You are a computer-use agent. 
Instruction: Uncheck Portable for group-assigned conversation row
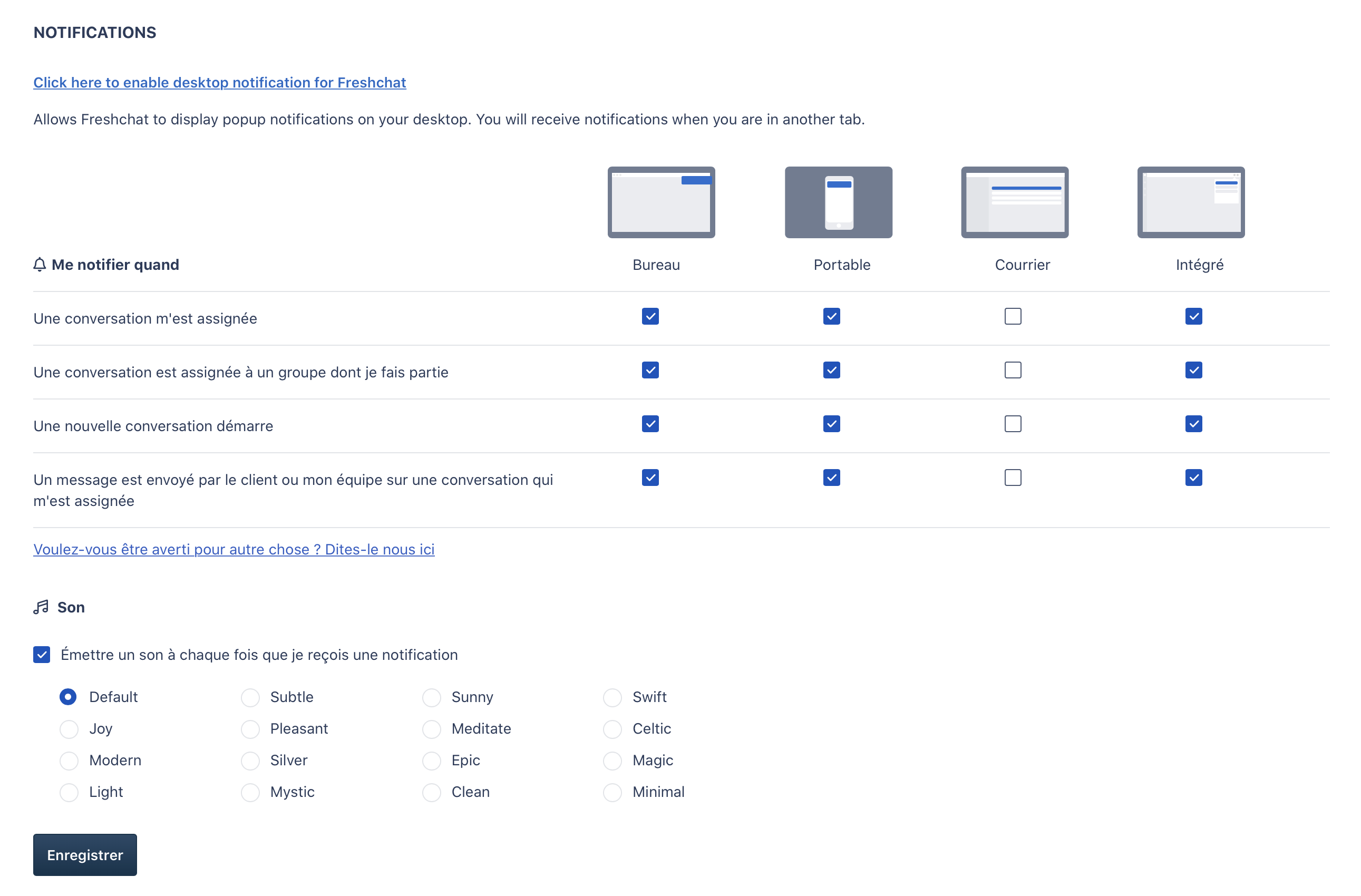point(831,370)
